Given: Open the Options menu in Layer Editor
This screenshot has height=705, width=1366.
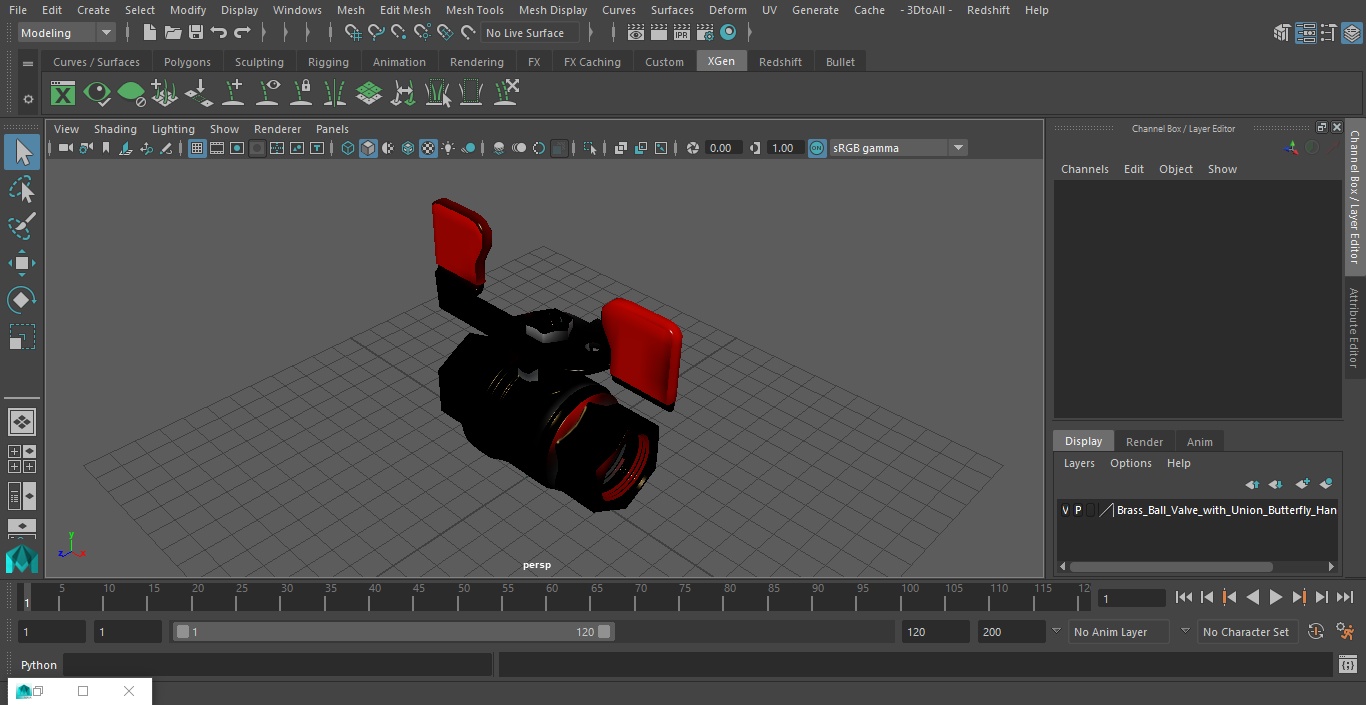Looking at the screenshot, I should coord(1131,463).
